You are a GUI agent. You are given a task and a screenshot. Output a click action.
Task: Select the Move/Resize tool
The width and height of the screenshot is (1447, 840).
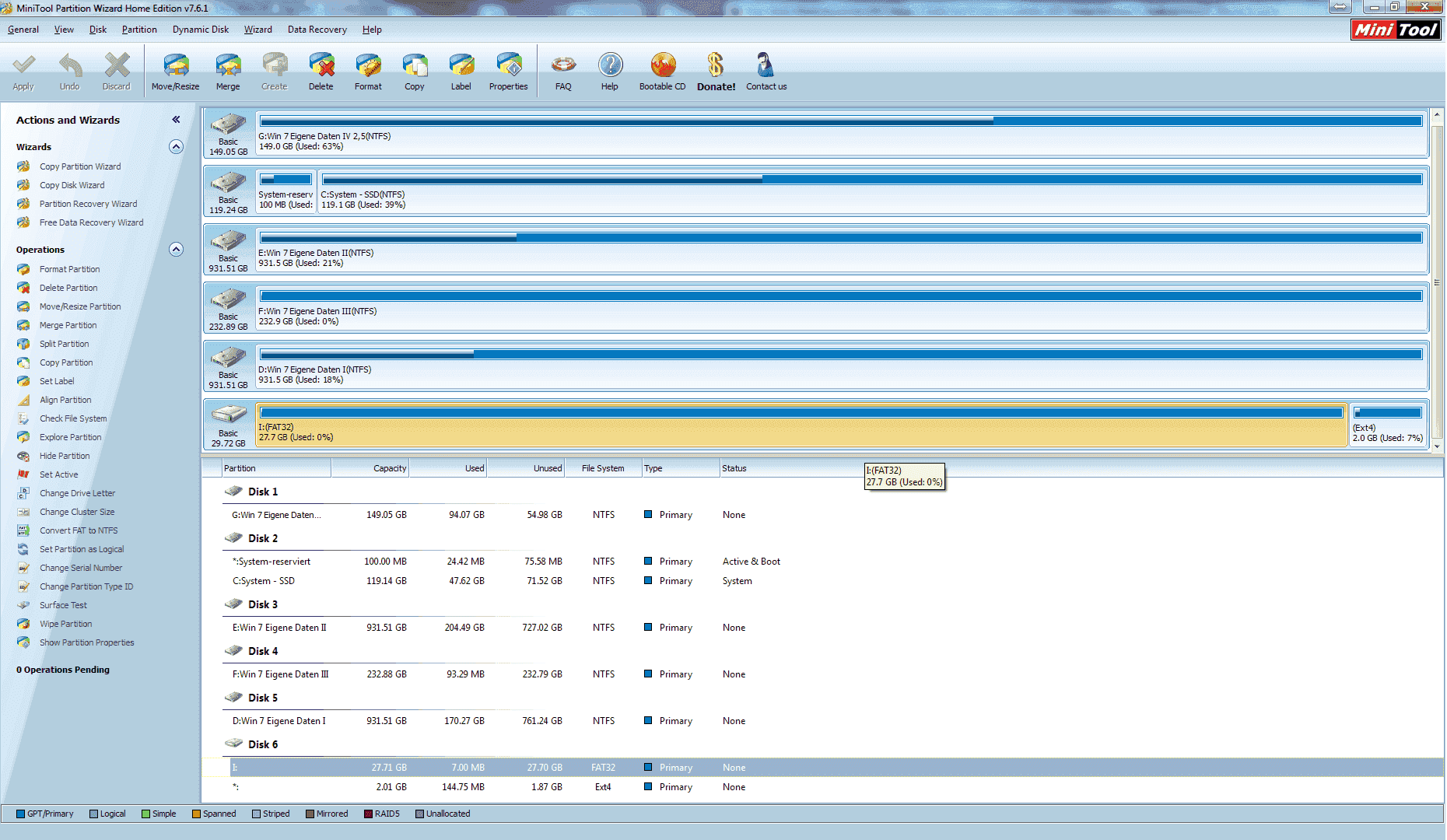pyautogui.click(x=176, y=72)
